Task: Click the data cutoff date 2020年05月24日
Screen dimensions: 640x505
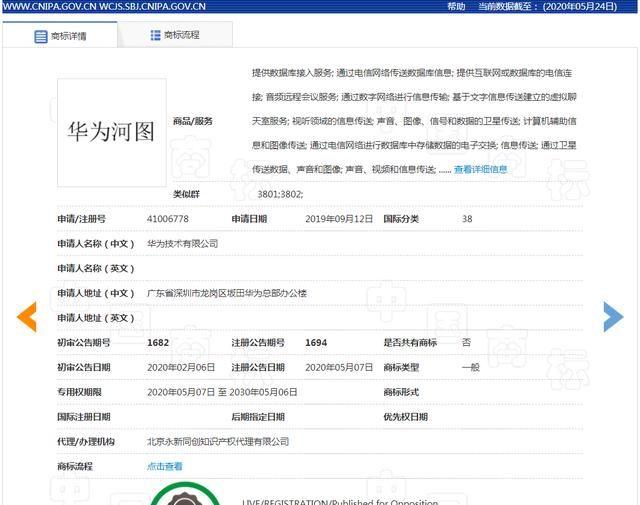Action: pos(580,7)
